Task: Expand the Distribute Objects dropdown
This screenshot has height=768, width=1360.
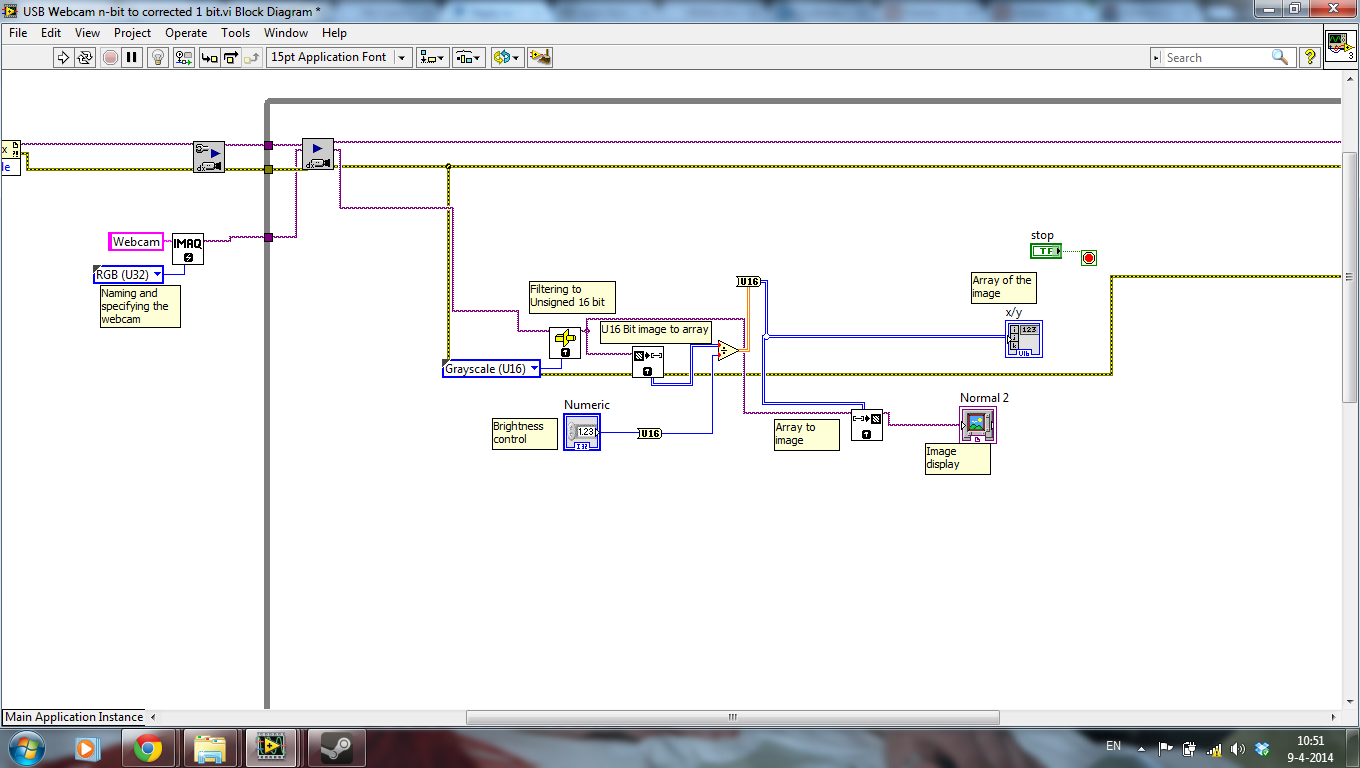Action: (469, 58)
